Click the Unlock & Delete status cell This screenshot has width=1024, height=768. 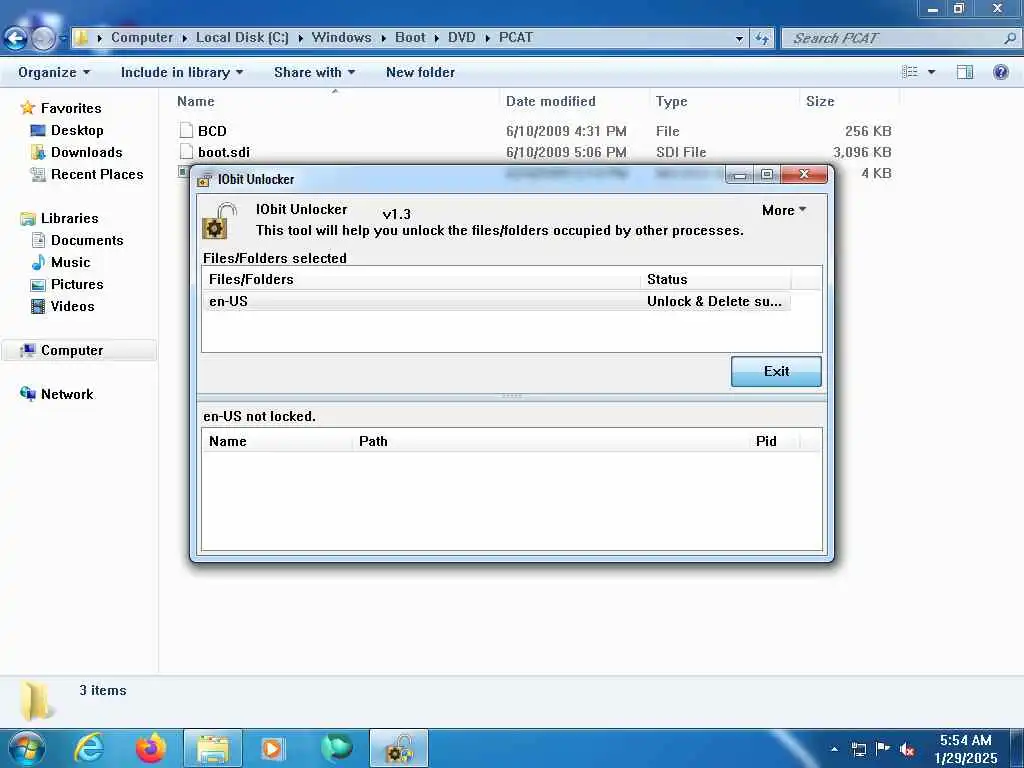point(714,301)
